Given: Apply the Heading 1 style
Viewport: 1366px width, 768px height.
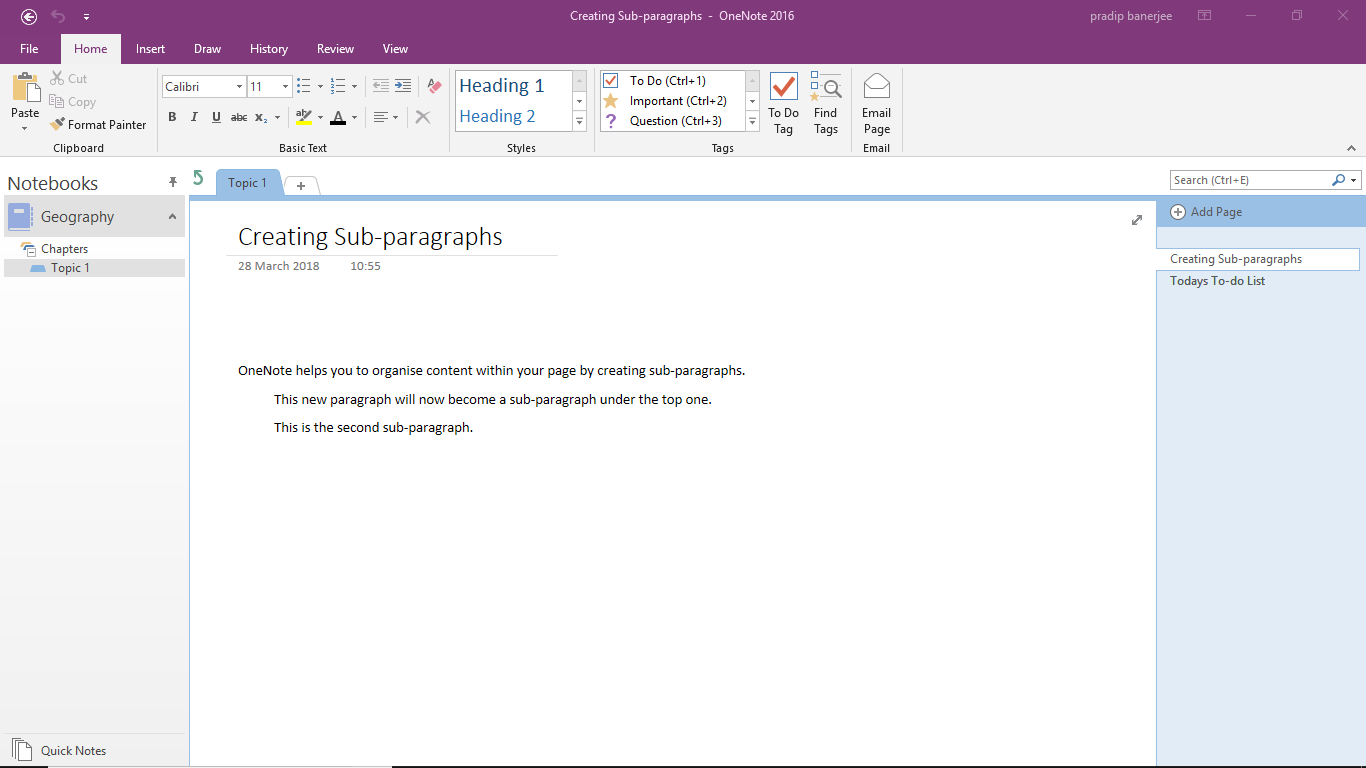Looking at the screenshot, I should pyautogui.click(x=502, y=86).
